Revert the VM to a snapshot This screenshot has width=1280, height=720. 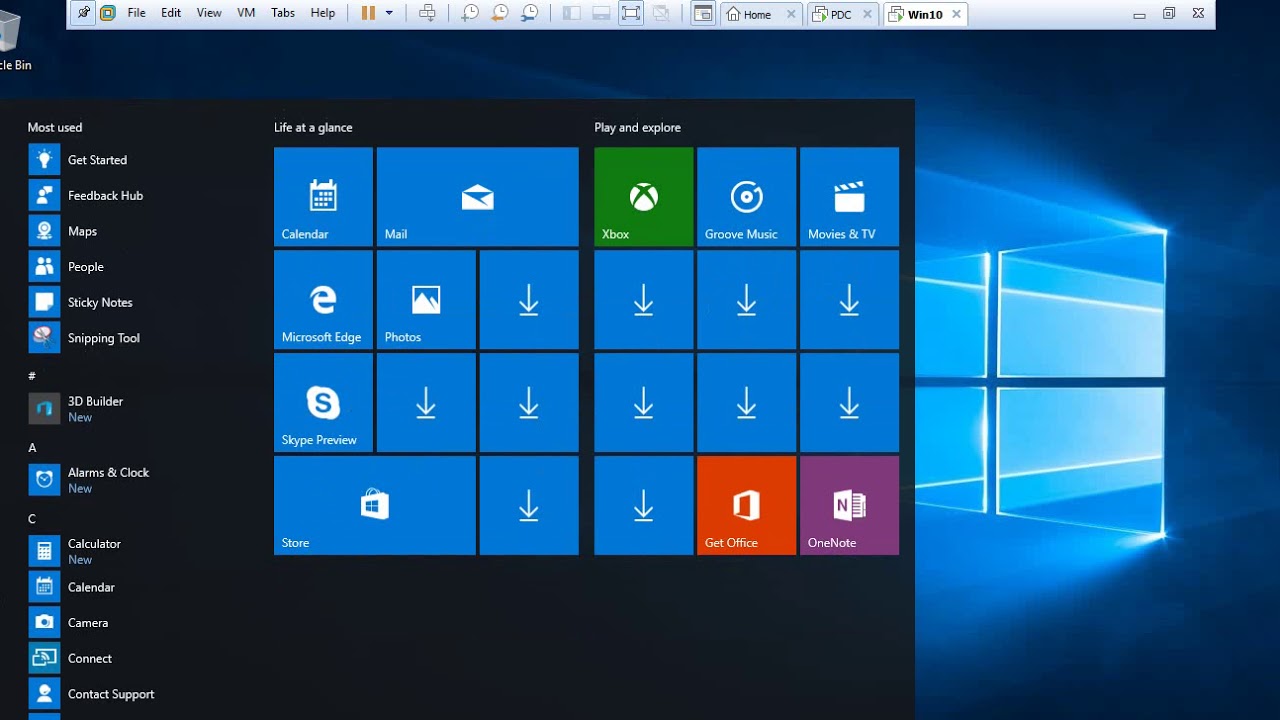pos(499,13)
